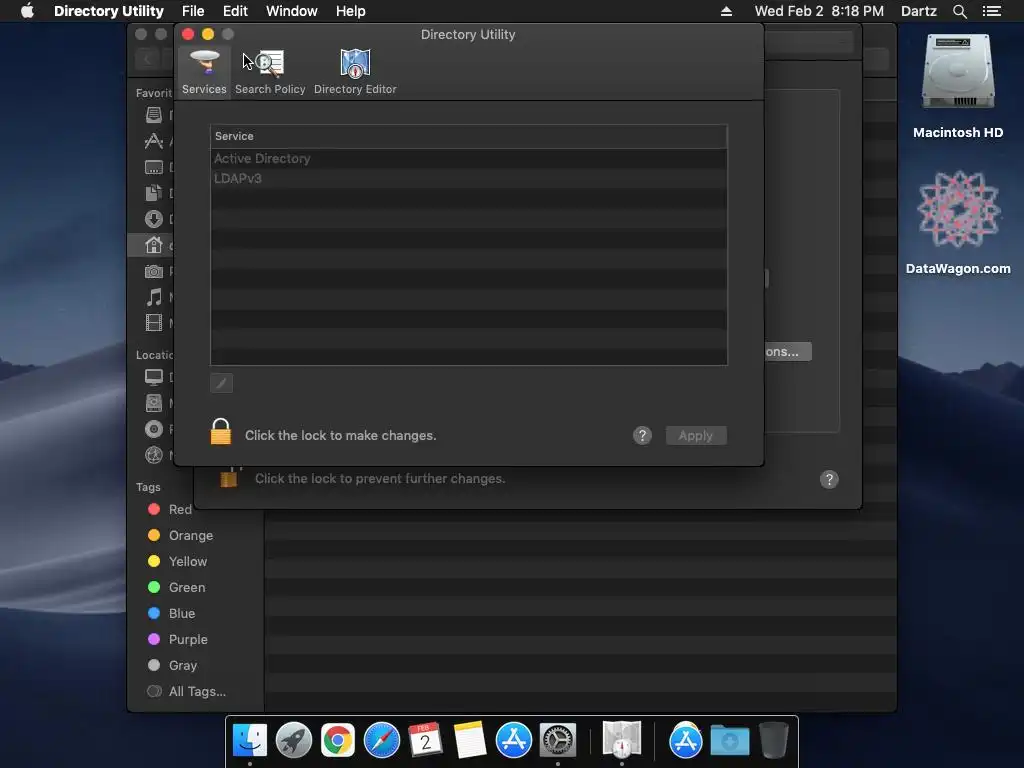Open Safari from the Dock
Screen dimensions: 1024x768
pyautogui.click(x=381, y=740)
